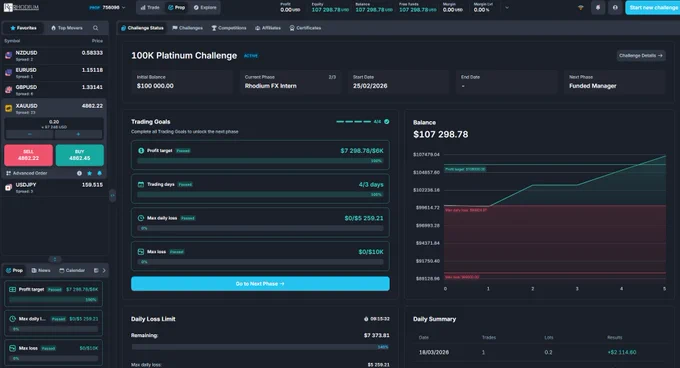Open the Certificates tab
Image resolution: width=680 pixels, height=368 pixels.
click(x=305, y=28)
